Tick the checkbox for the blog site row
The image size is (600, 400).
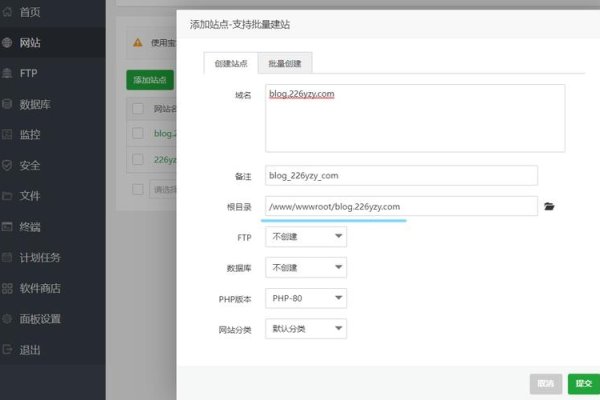[138, 133]
